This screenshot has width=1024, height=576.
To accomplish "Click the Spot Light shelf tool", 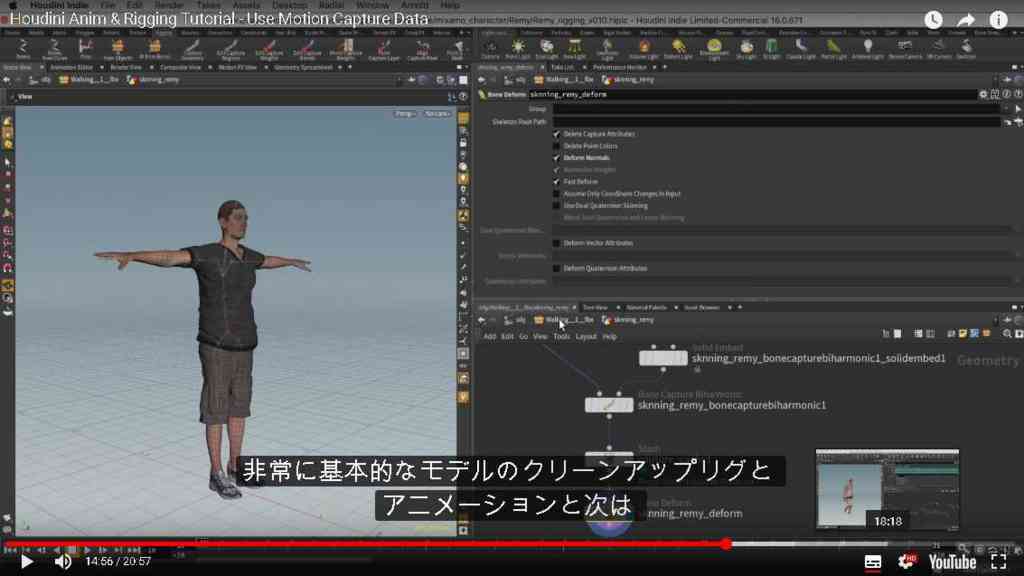I will click(547, 48).
